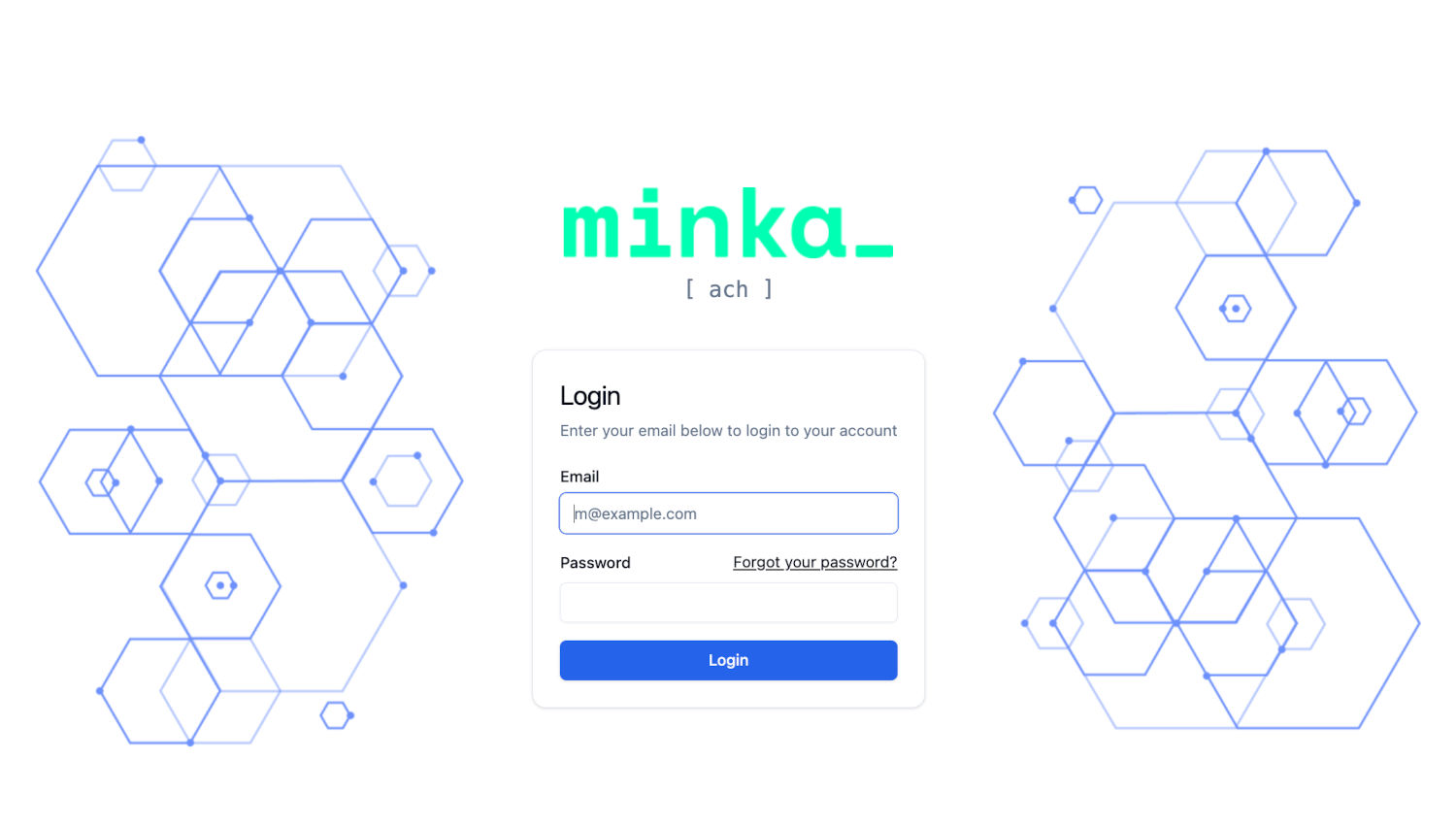Click the small dotted hexagon inside left artwork's bold hexagon

tap(221, 585)
